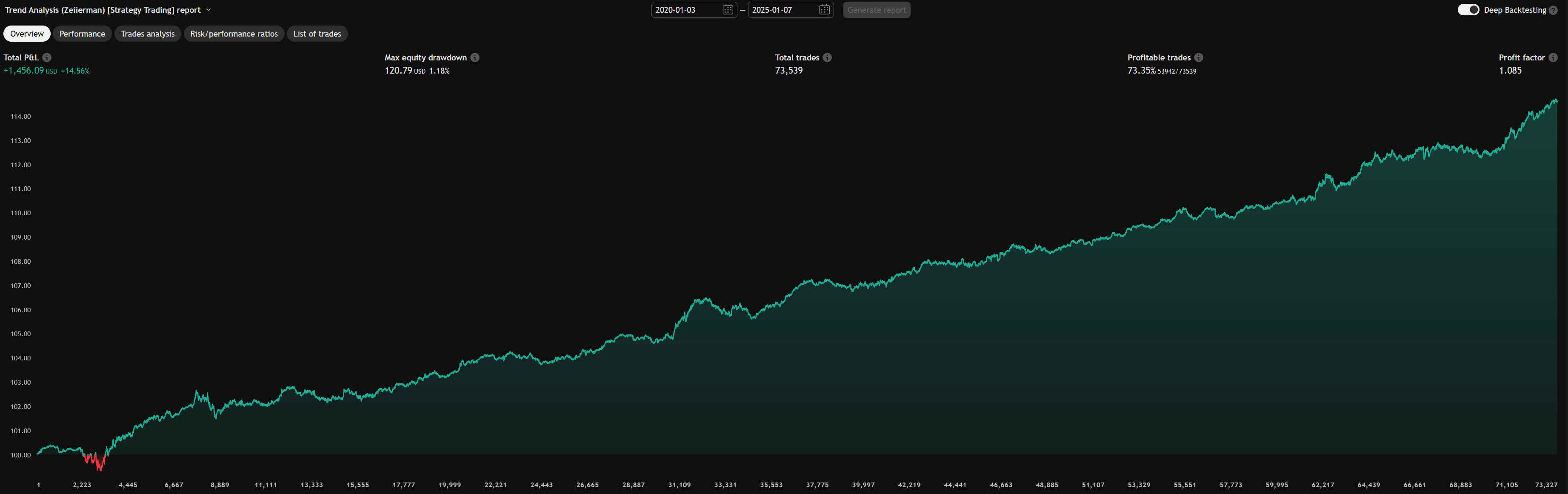Click help icon beside Deep Backtesting
Image resolution: width=1568 pixels, height=494 pixels.
1553,10
